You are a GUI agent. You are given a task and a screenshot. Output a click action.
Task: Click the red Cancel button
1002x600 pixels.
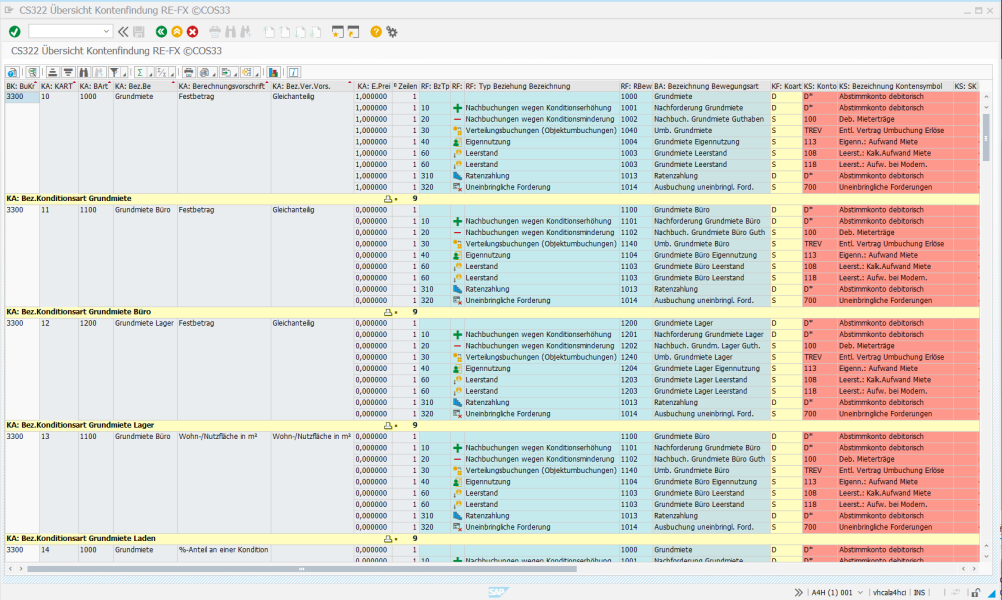point(192,31)
